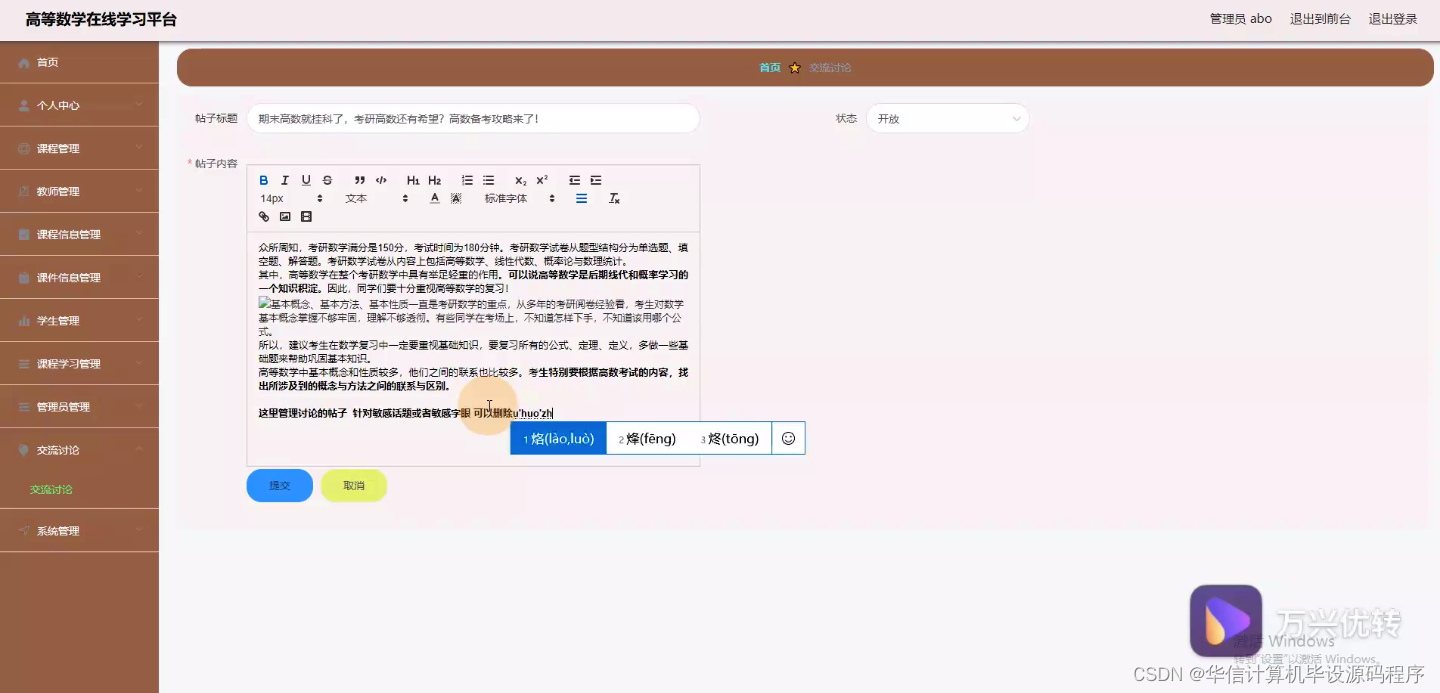Toggle bold formatting in editor toolbar

point(264,180)
